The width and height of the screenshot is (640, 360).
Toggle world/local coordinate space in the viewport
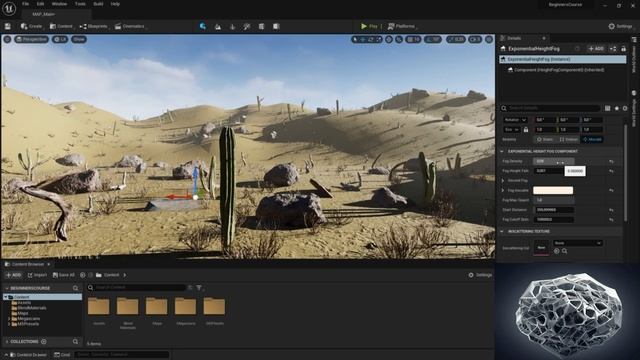click(x=389, y=40)
